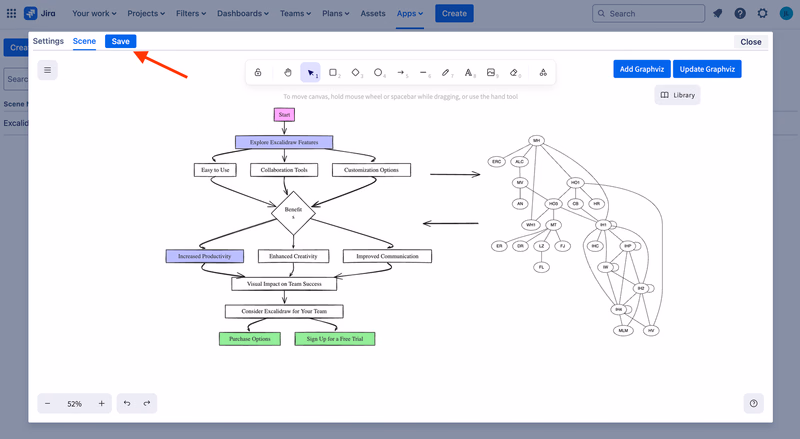Open the Excalidraw hamburger menu
This screenshot has width=800, height=439.
click(x=47, y=70)
